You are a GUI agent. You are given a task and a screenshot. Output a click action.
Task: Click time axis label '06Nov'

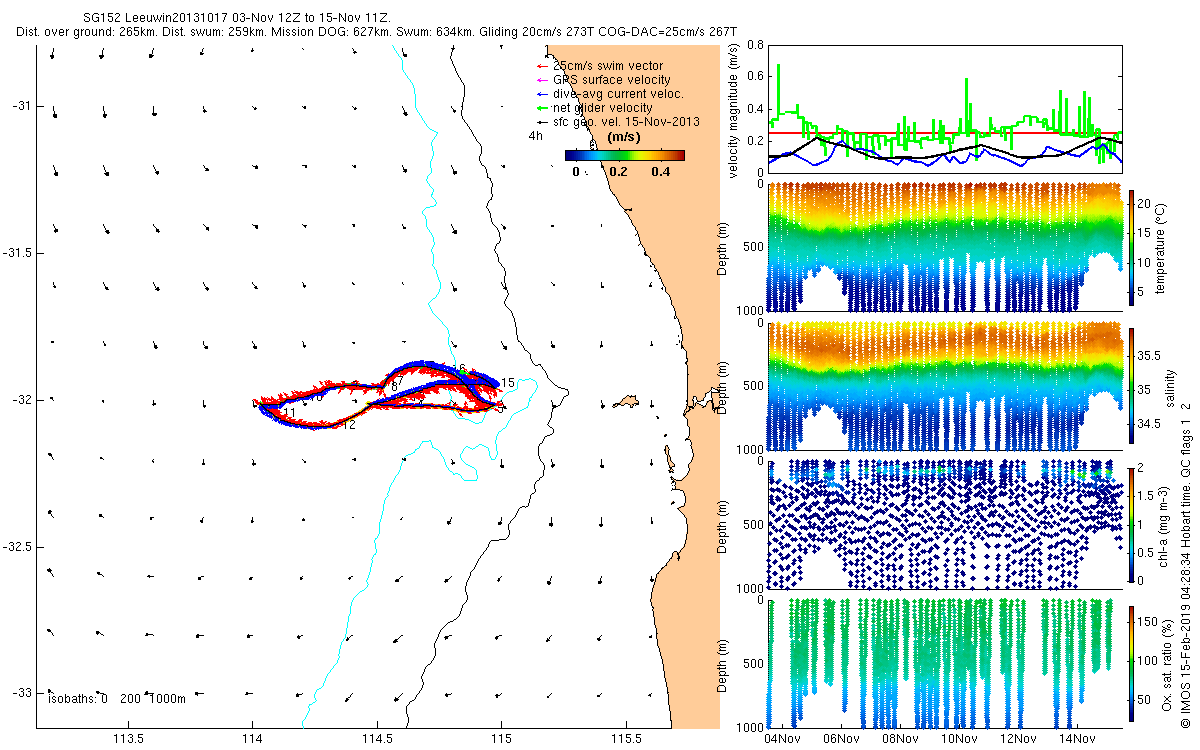(x=840, y=740)
